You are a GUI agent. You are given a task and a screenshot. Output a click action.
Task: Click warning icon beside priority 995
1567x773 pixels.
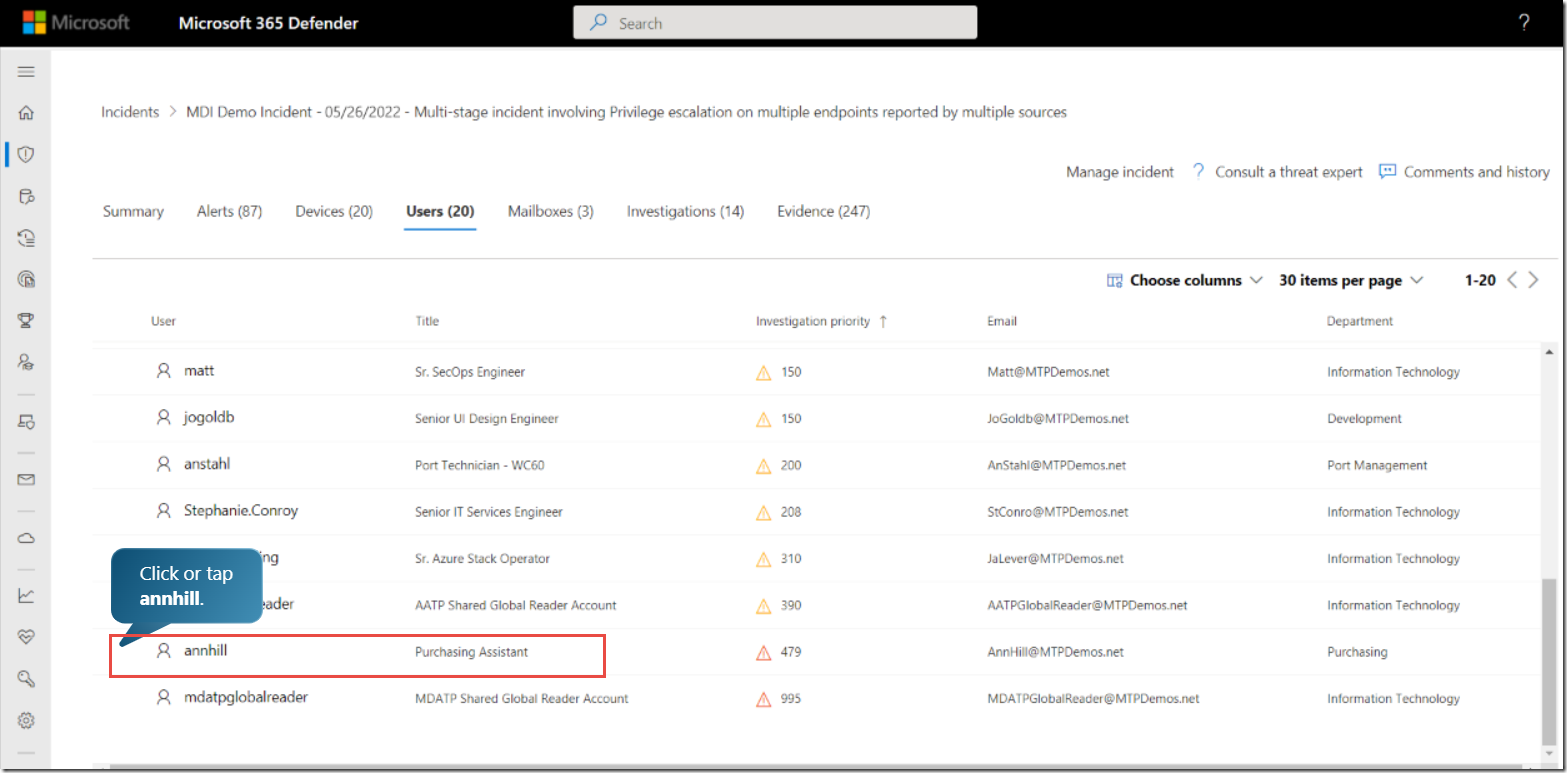click(764, 699)
